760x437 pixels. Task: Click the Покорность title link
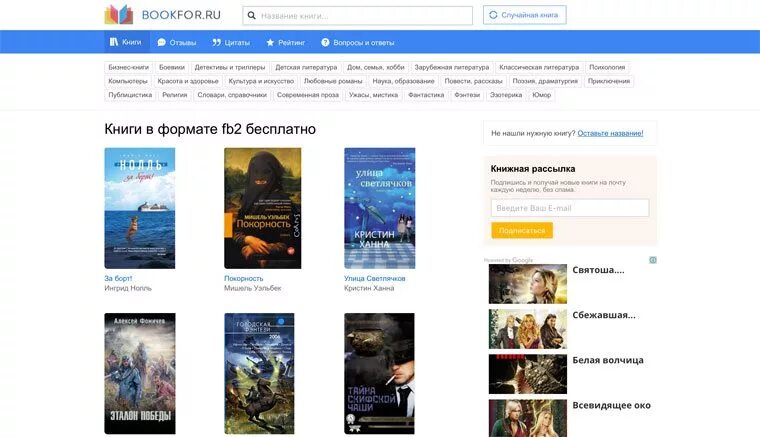(x=243, y=279)
